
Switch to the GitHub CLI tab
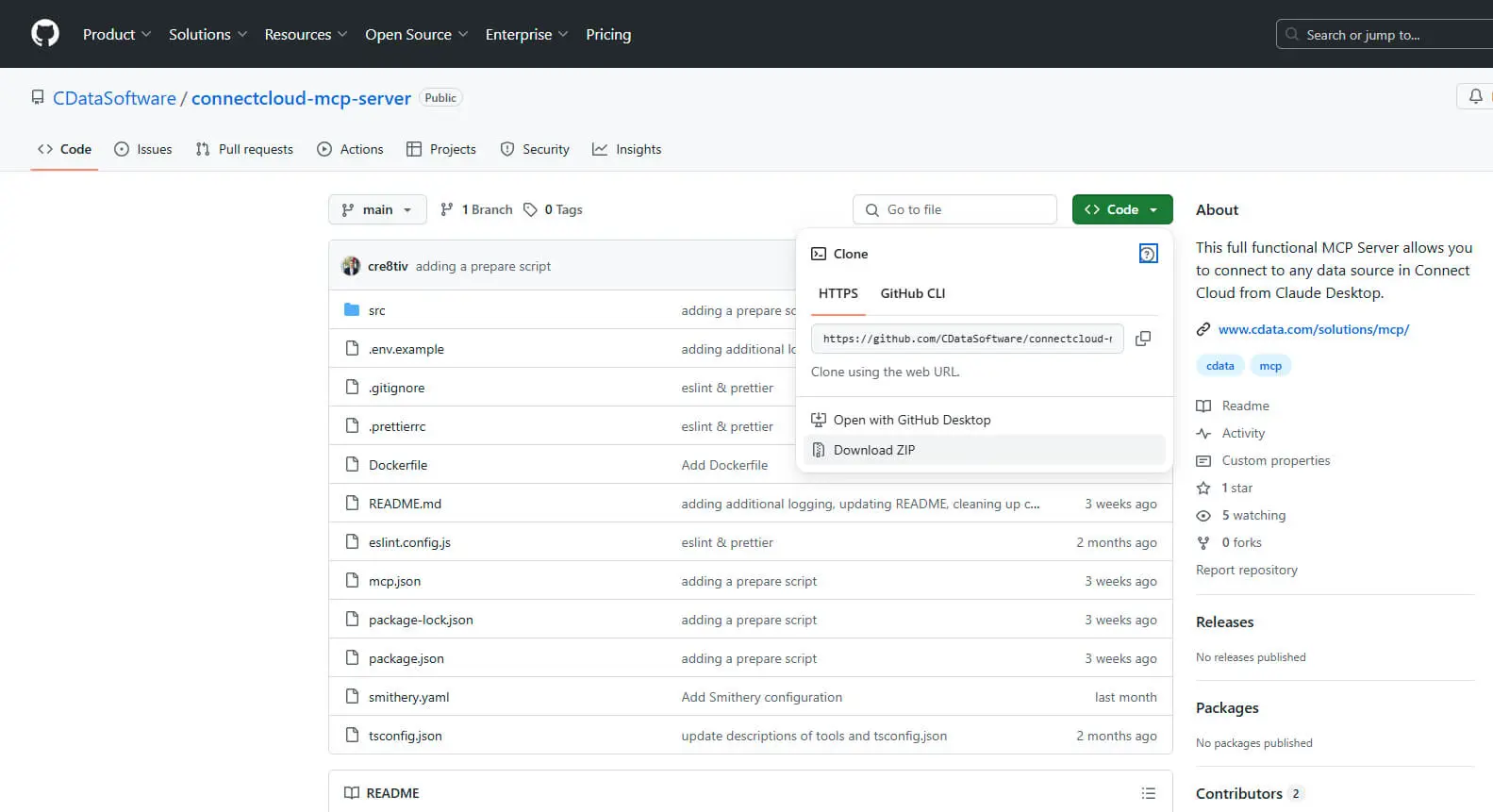click(912, 293)
